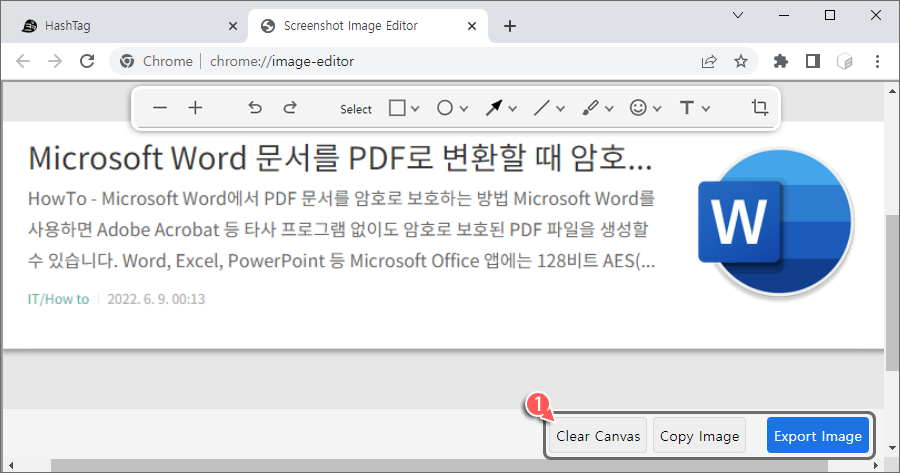The width and height of the screenshot is (900, 473).
Task: Choose the Ellipse shape tool
Action: click(x=445, y=108)
